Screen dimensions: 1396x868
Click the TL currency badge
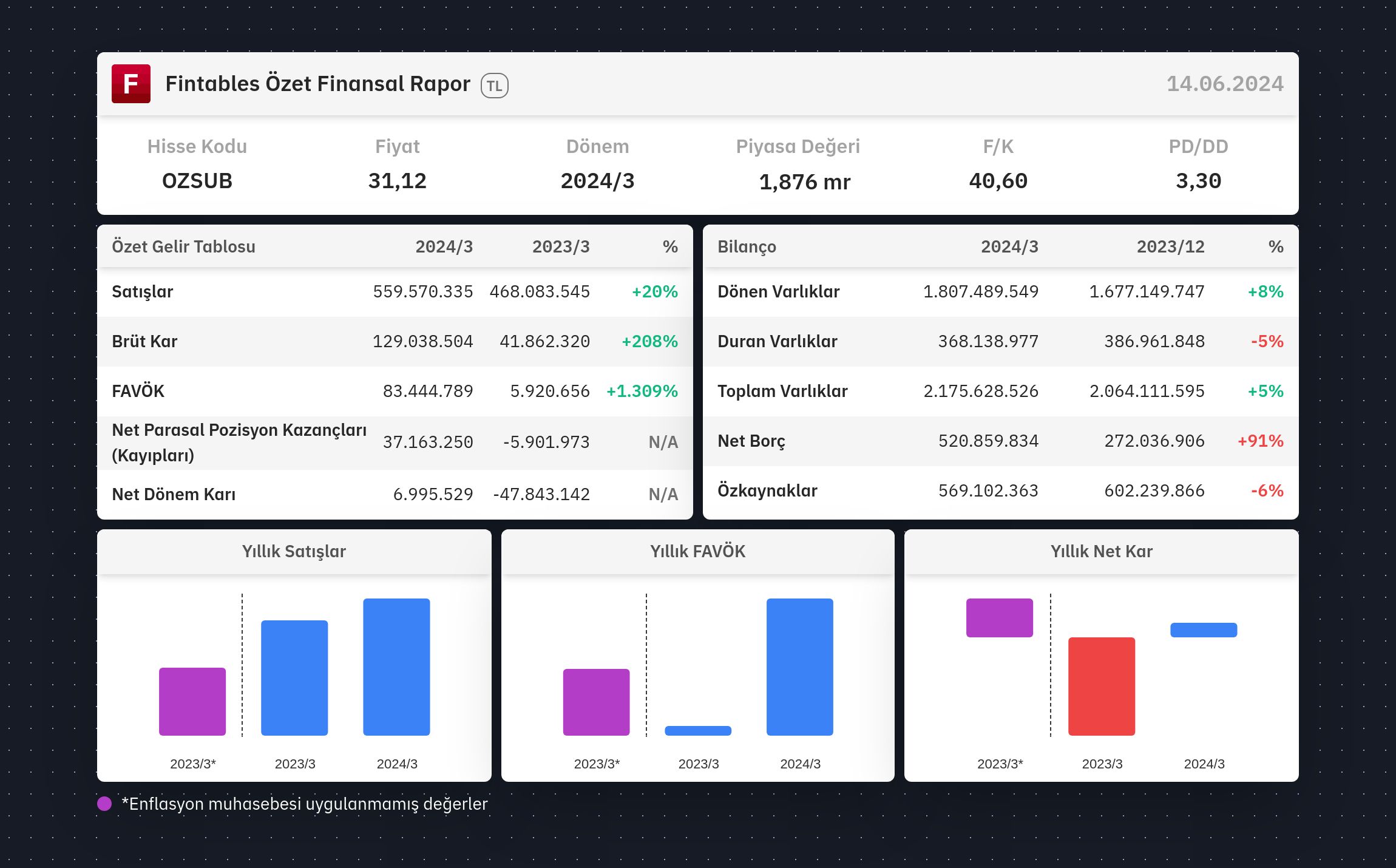pyautogui.click(x=494, y=86)
